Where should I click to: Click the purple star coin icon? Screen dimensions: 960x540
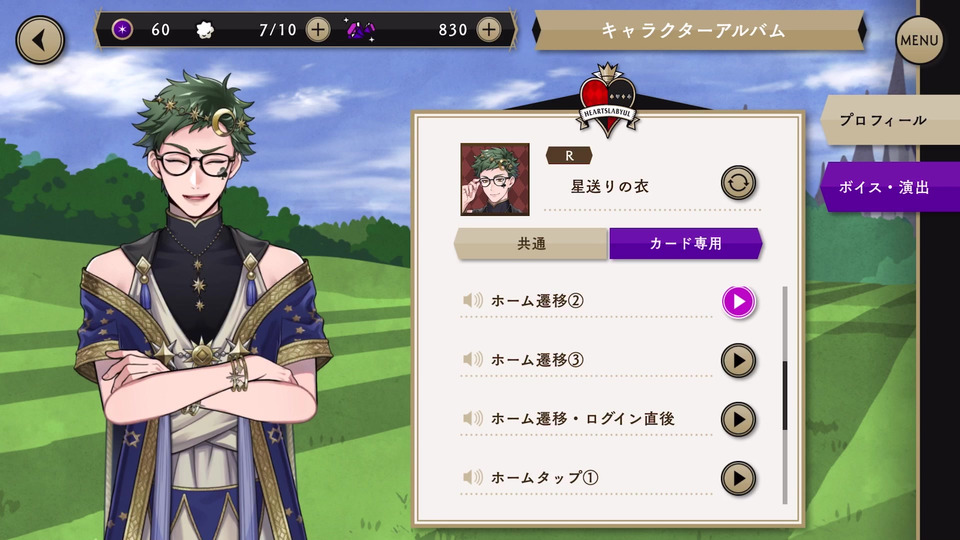pos(122,29)
